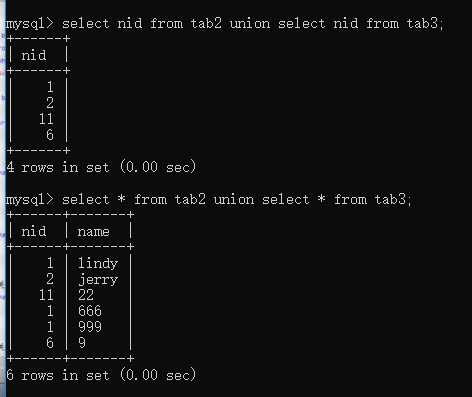Select the 999 name cell

click(x=90, y=327)
